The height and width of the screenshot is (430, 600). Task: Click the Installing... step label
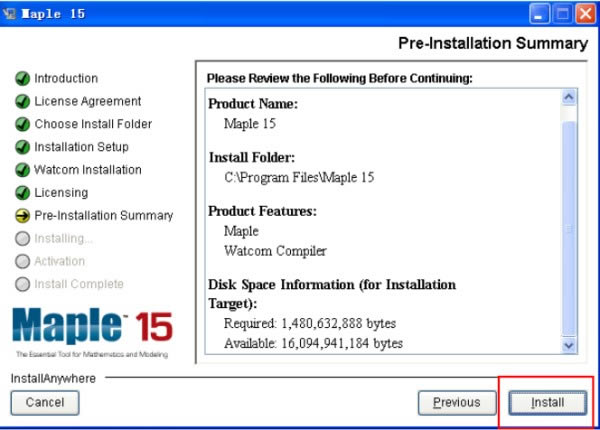63,238
